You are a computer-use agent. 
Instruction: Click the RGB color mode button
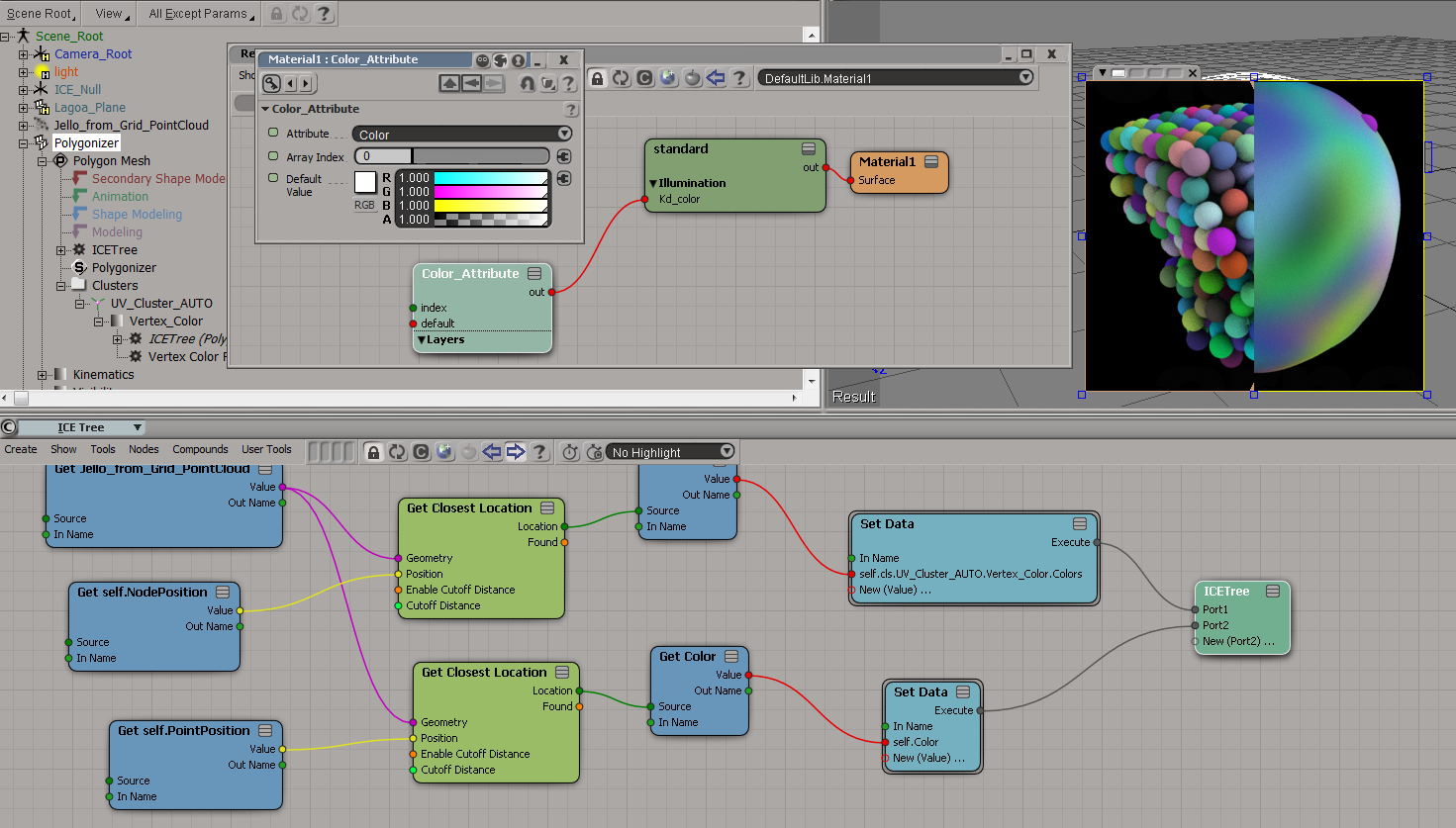tap(364, 206)
